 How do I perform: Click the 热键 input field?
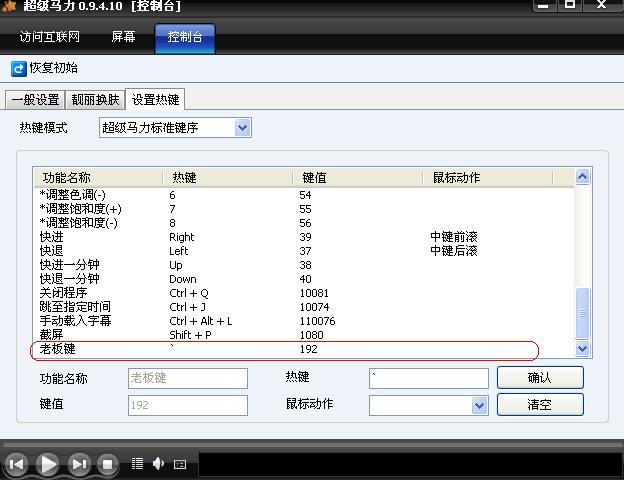tap(429, 378)
